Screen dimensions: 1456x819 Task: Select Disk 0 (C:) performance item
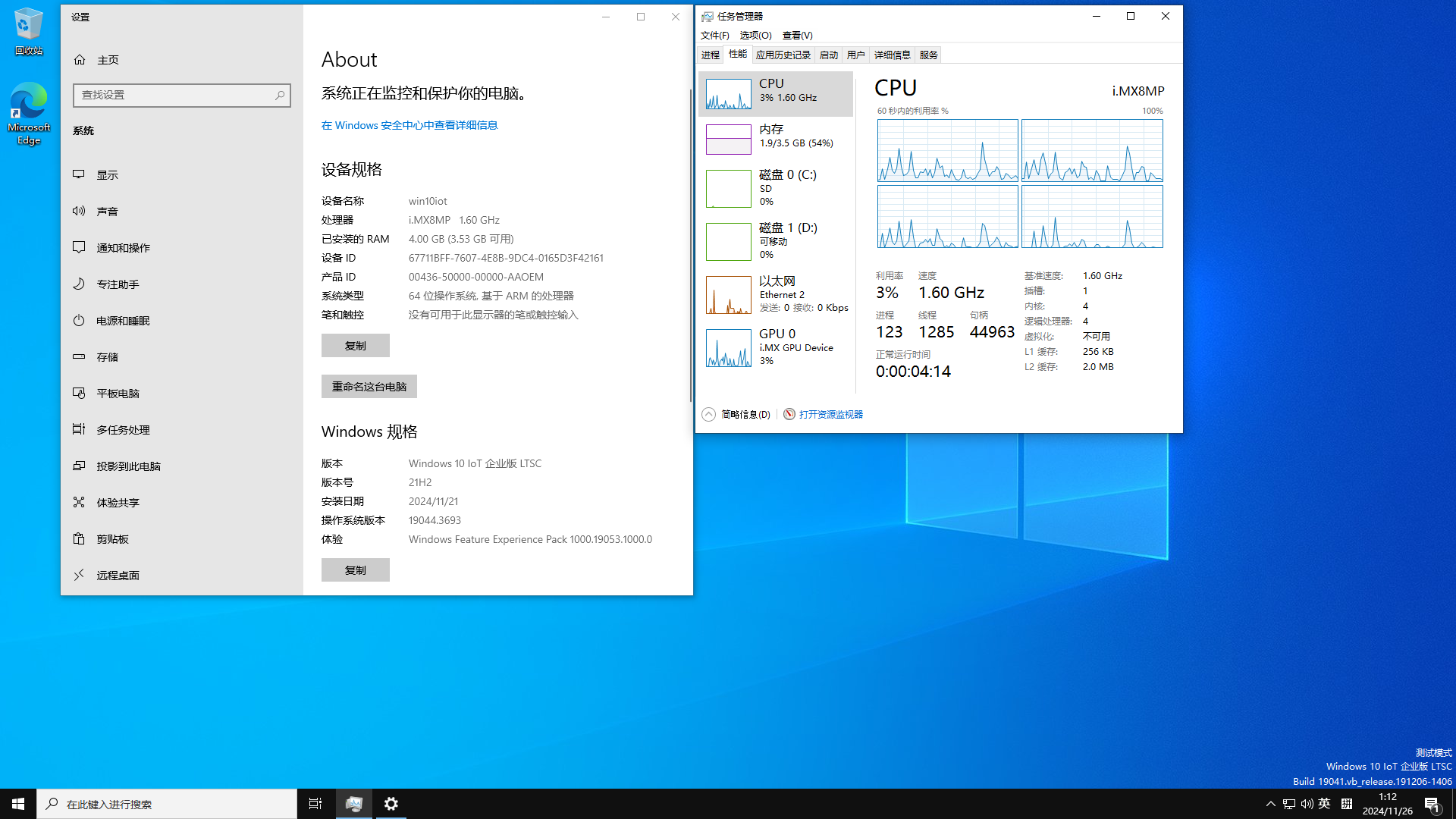point(776,189)
